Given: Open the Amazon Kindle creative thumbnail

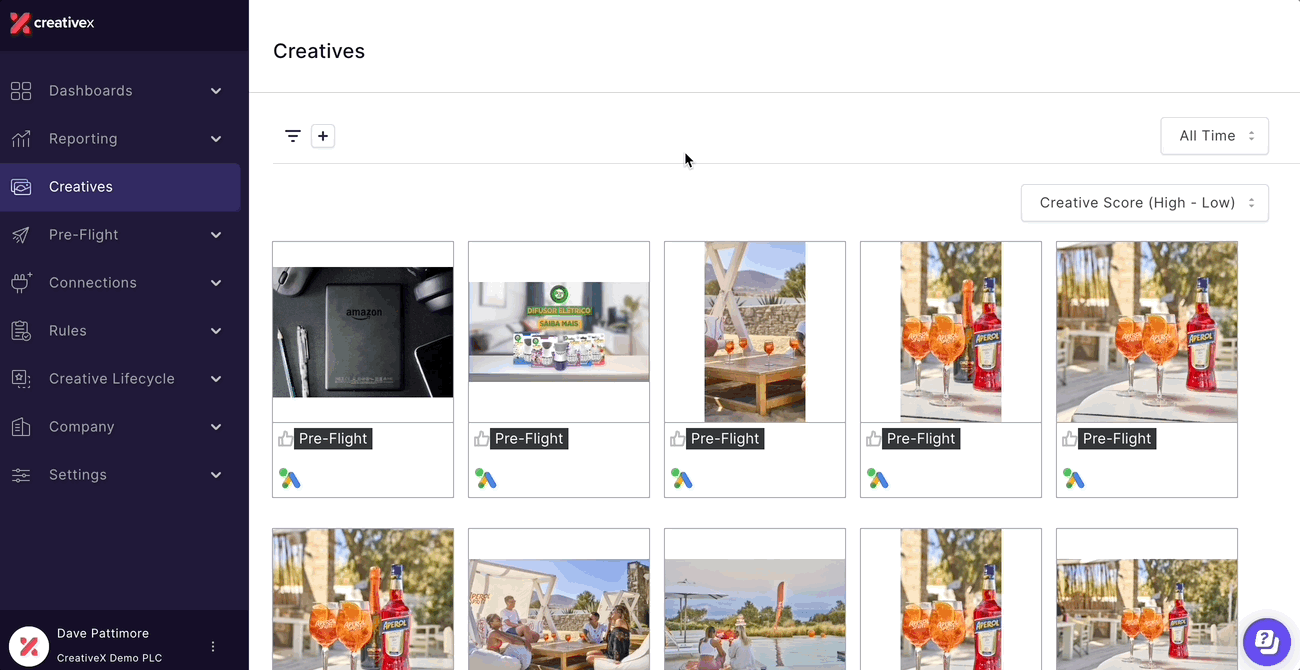Looking at the screenshot, I should pyautogui.click(x=363, y=332).
